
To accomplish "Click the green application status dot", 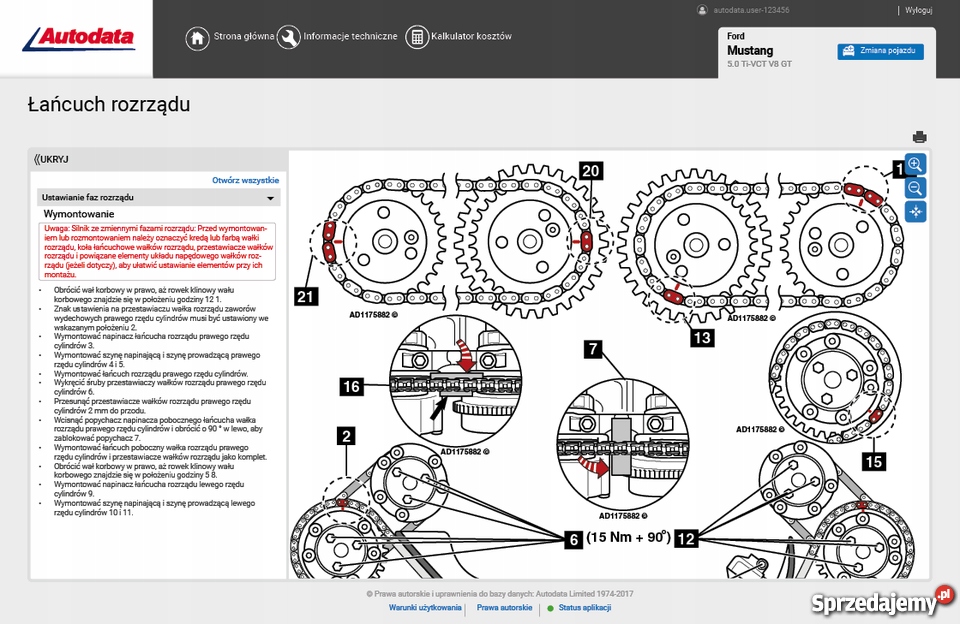I will click(550, 608).
